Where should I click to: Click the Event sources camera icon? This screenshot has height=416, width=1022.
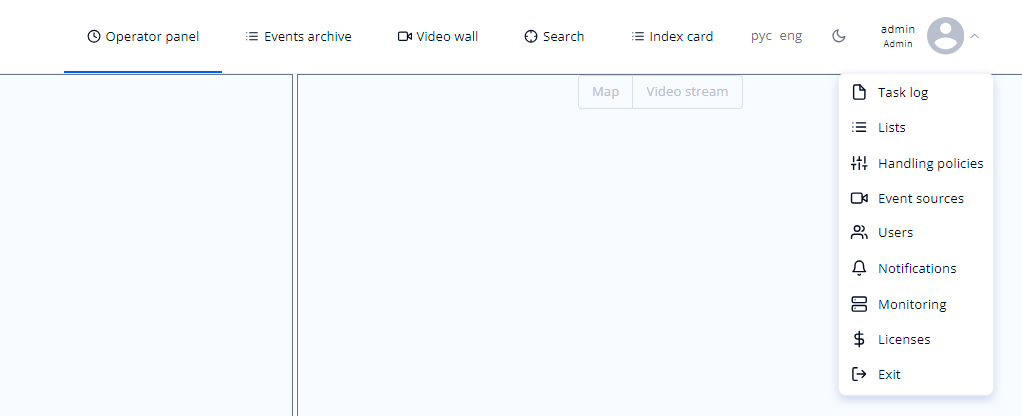(859, 198)
